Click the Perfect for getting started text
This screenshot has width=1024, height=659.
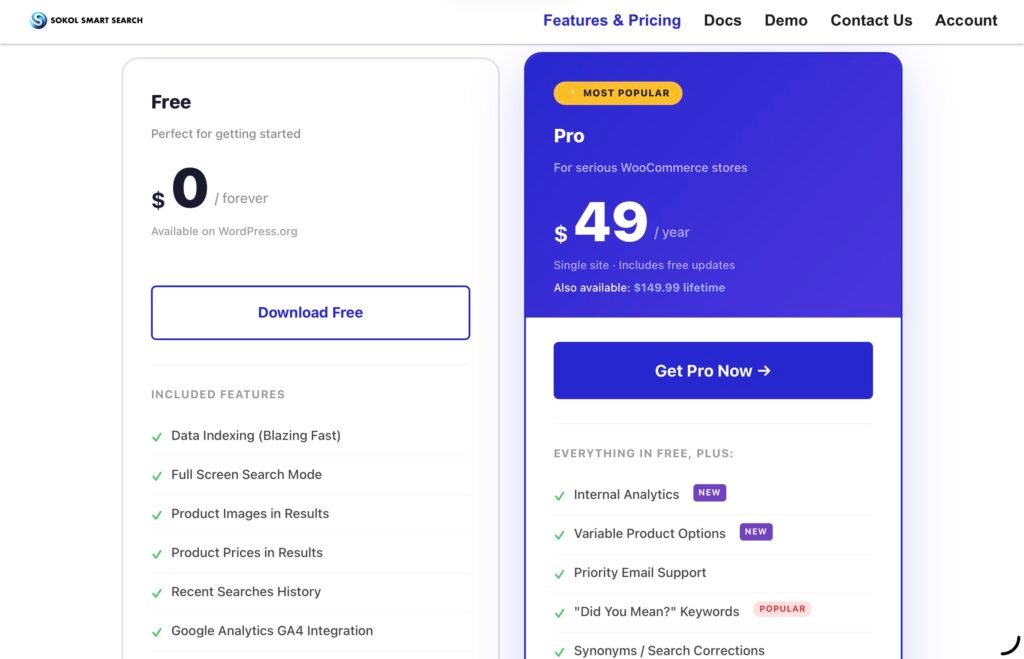[x=226, y=134]
